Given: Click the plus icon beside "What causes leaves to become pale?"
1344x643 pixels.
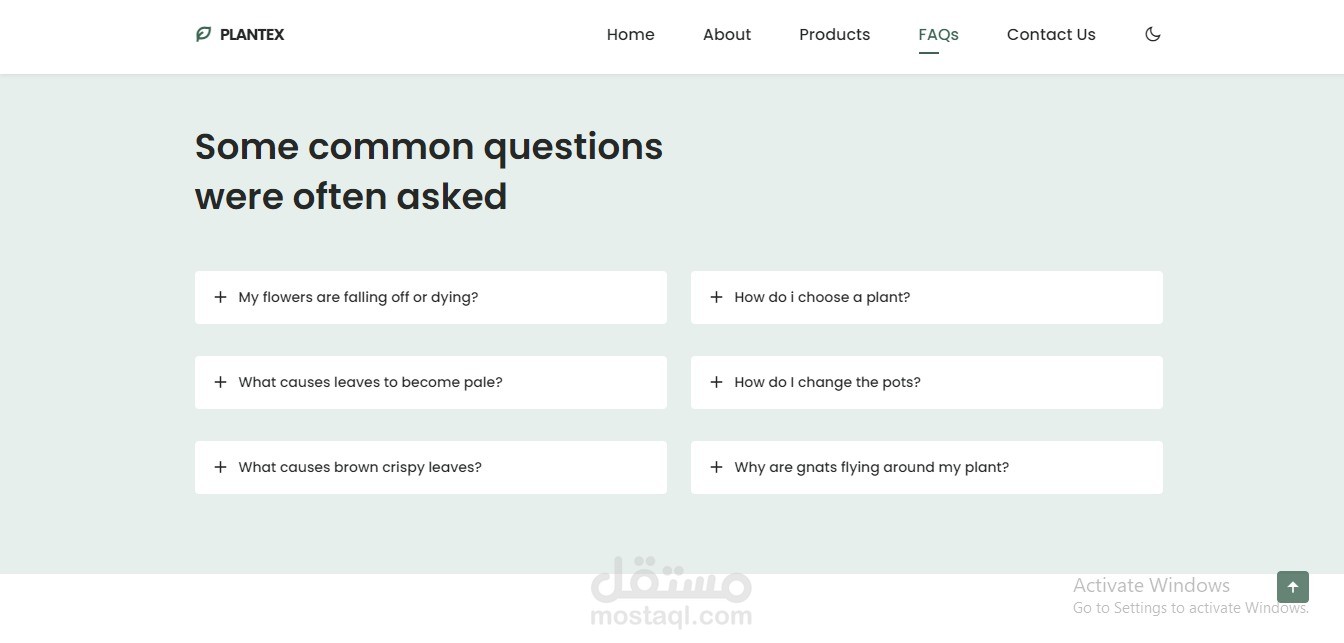Looking at the screenshot, I should (220, 382).
